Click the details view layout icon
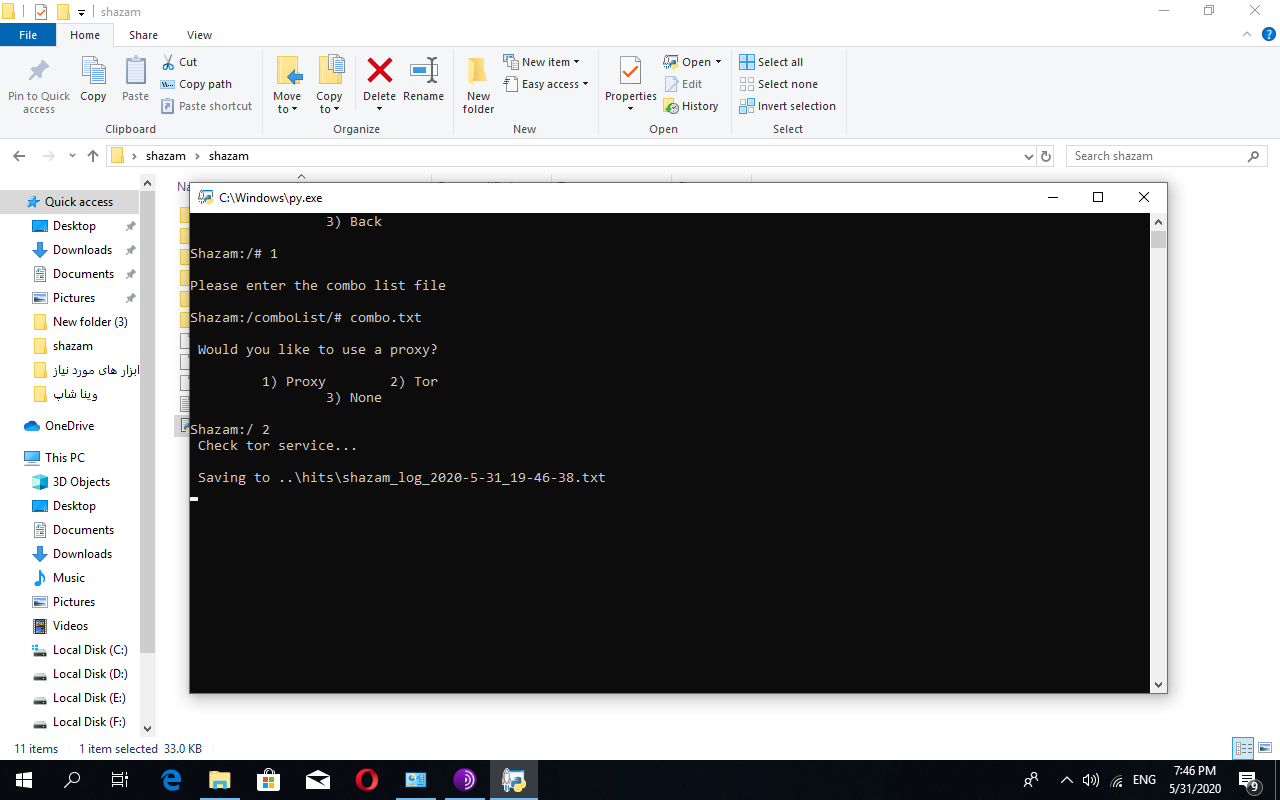This screenshot has height=800, width=1280. pos(1243,748)
